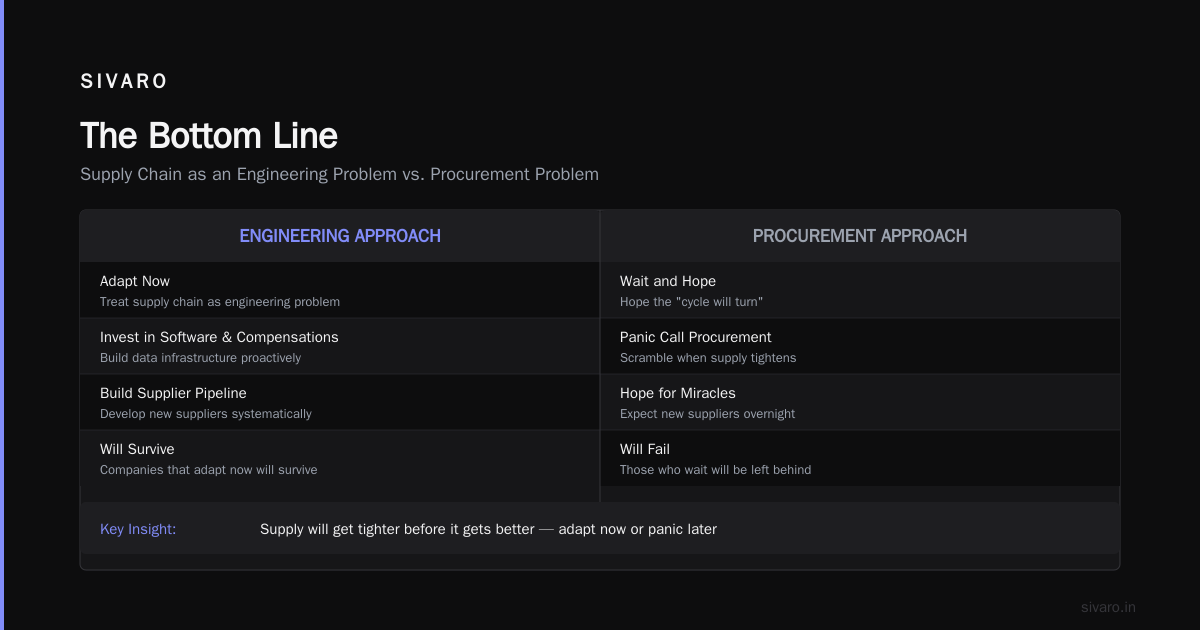Click the Adapt Now row
Viewport: 1200px width, 630px height.
340,290
